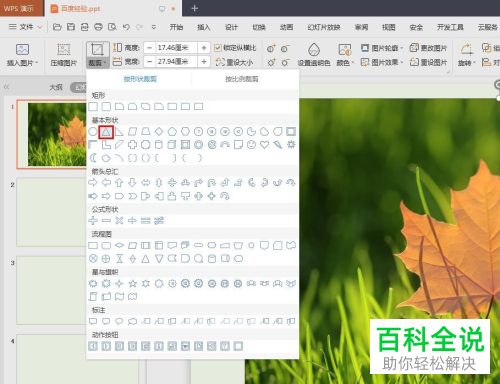Screen dimensions: 500x384
Task: Open the quick access toolbar customize arrow
Action: click(x=154, y=27)
